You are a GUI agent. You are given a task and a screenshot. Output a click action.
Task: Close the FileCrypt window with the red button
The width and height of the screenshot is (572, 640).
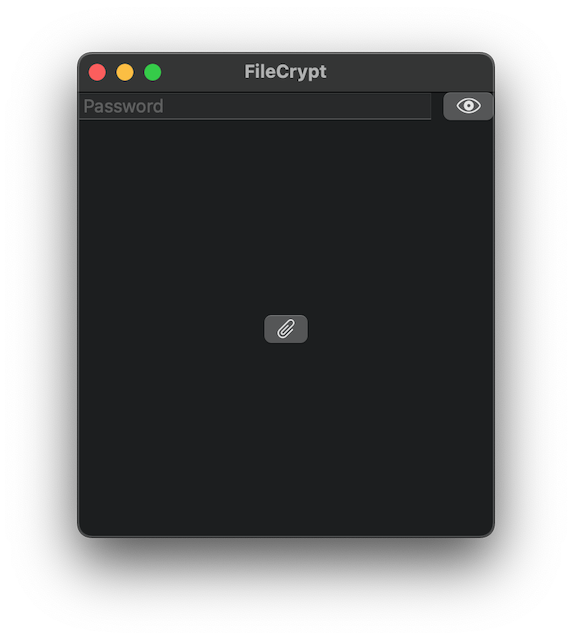[97, 72]
